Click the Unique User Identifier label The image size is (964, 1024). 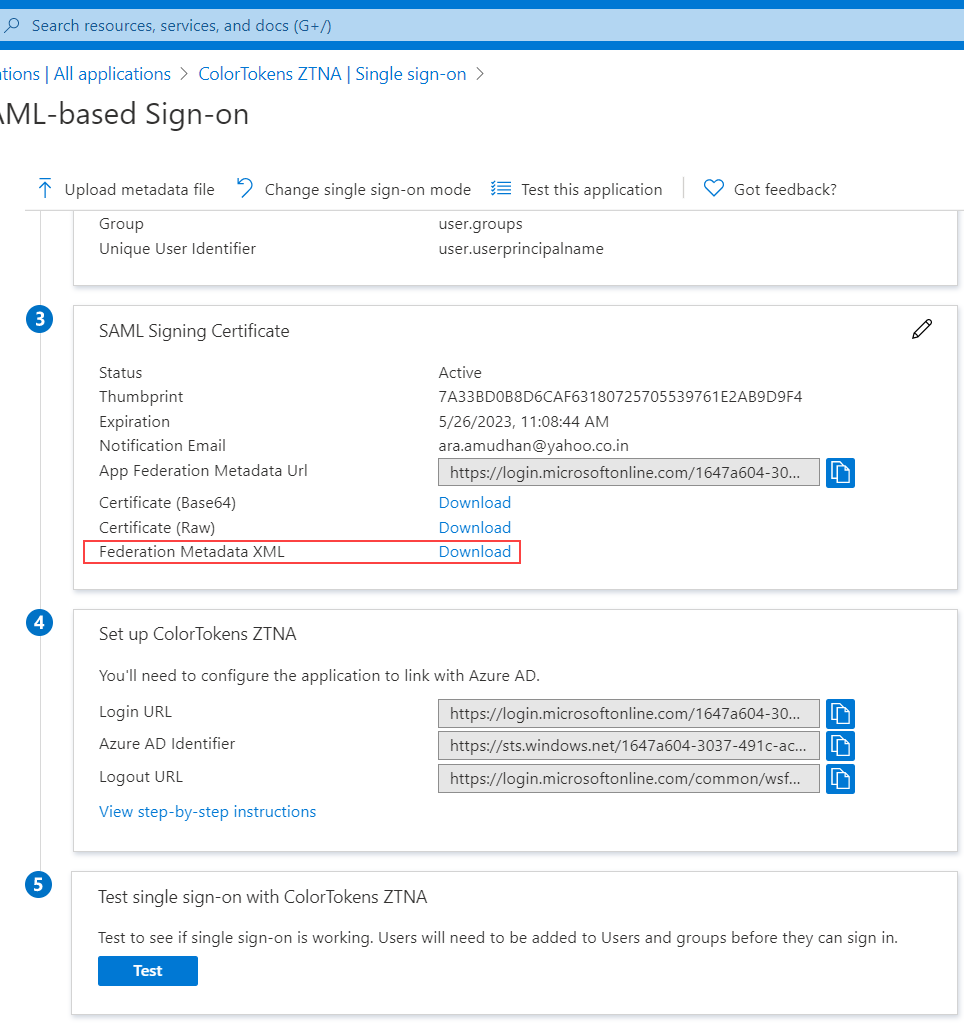coord(177,249)
